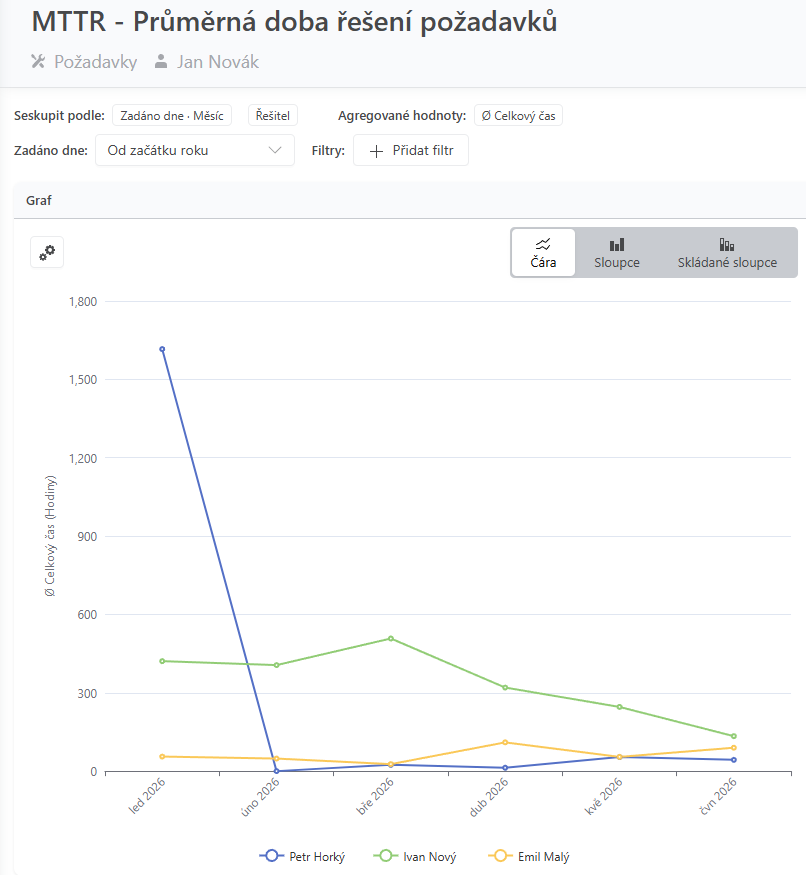Image resolution: width=806 pixels, height=875 pixels.
Task: Toggle Emil Malý series in legend
Action: (529, 856)
